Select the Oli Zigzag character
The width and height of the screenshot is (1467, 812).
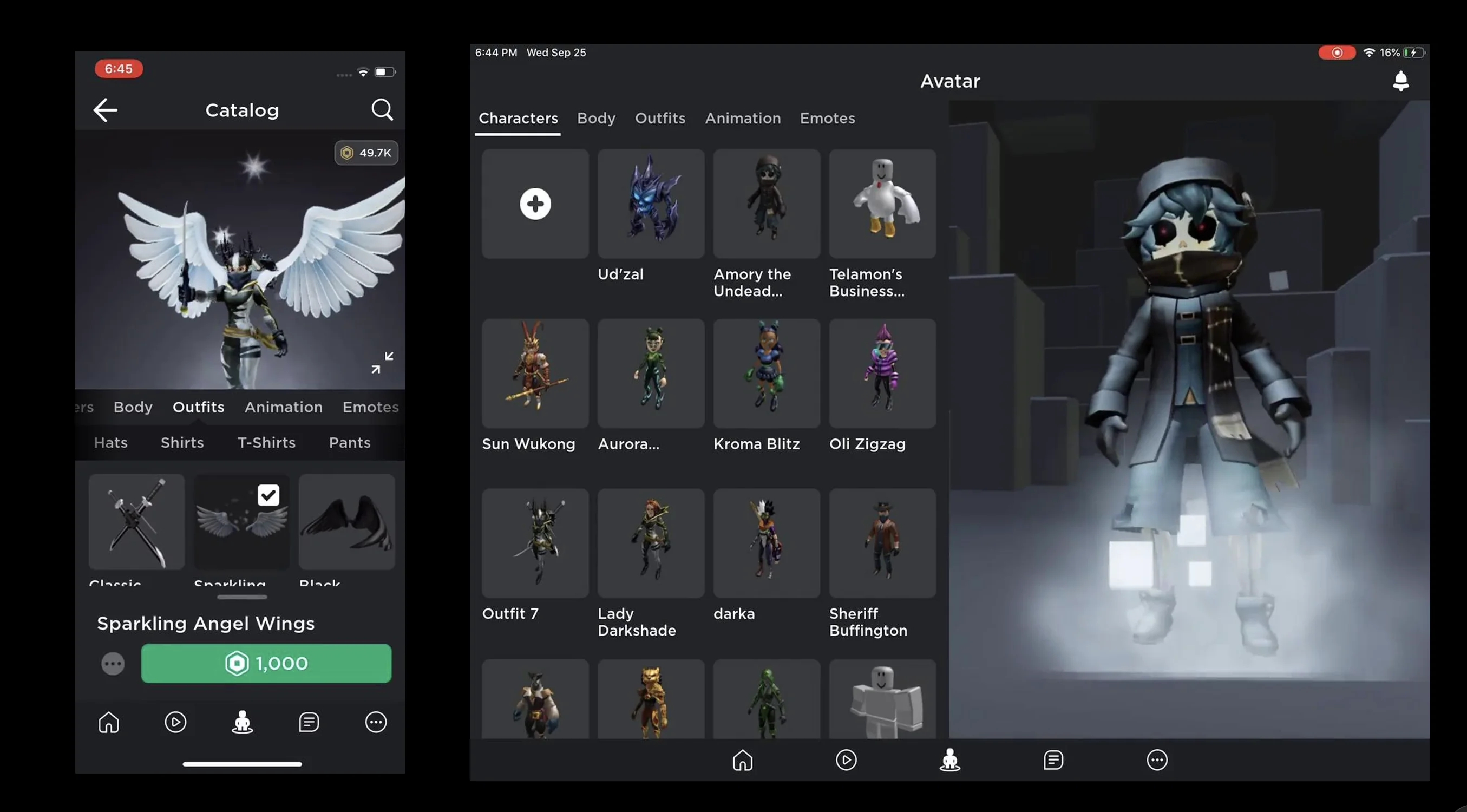(882, 373)
